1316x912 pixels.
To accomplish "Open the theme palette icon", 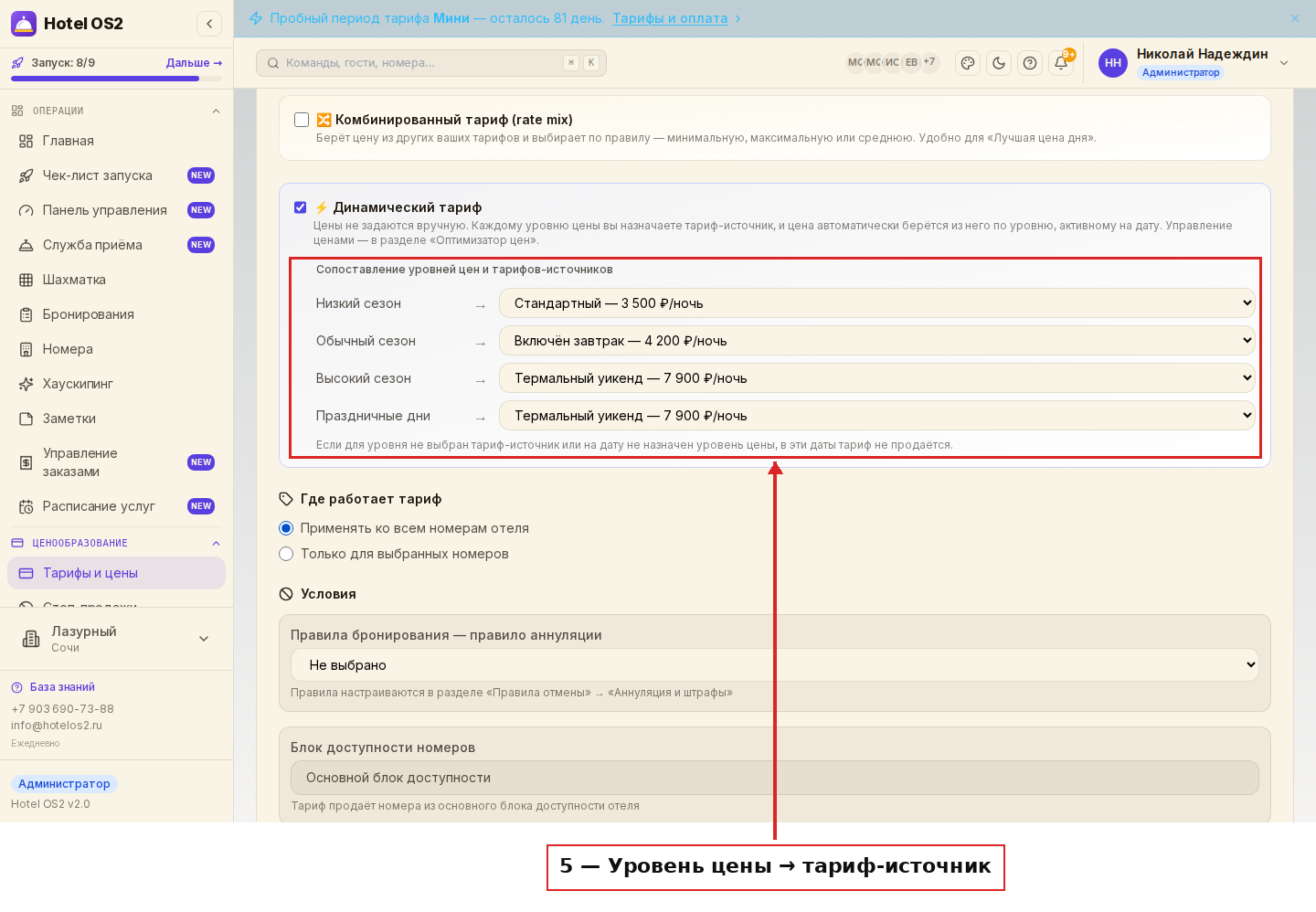I will coord(968,63).
